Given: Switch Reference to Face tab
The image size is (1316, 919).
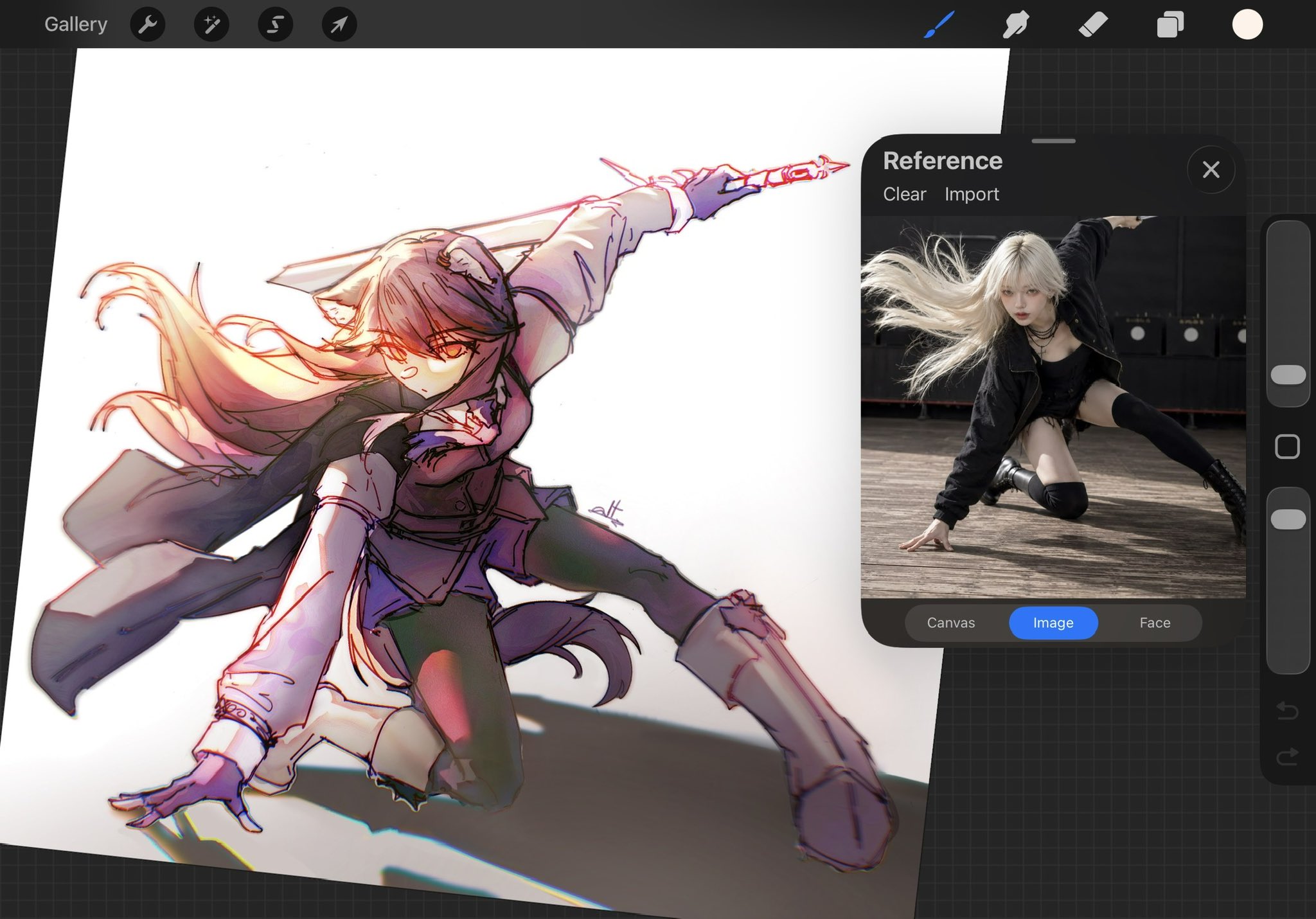Looking at the screenshot, I should click(x=1155, y=623).
